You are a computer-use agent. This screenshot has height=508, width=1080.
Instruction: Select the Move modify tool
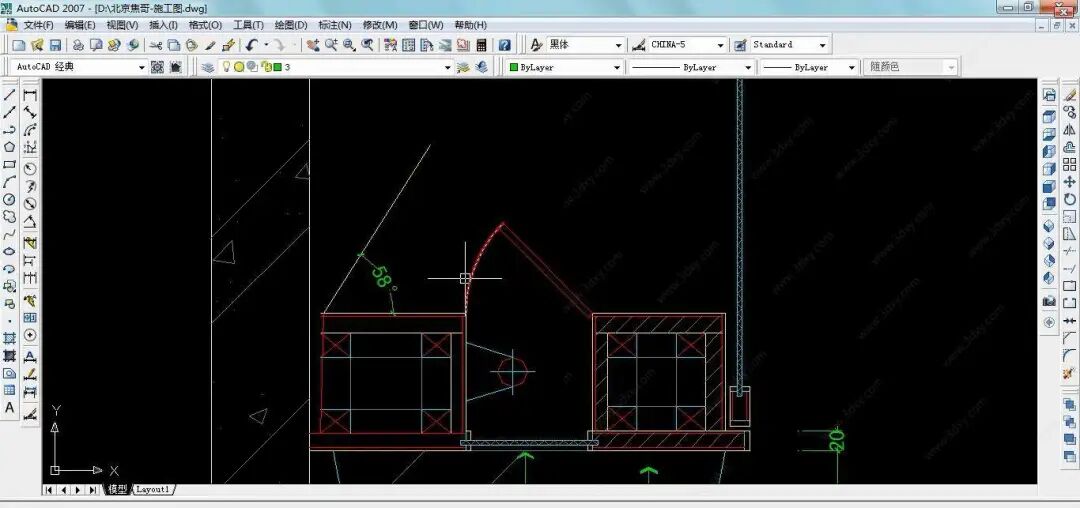tap(1069, 182)
